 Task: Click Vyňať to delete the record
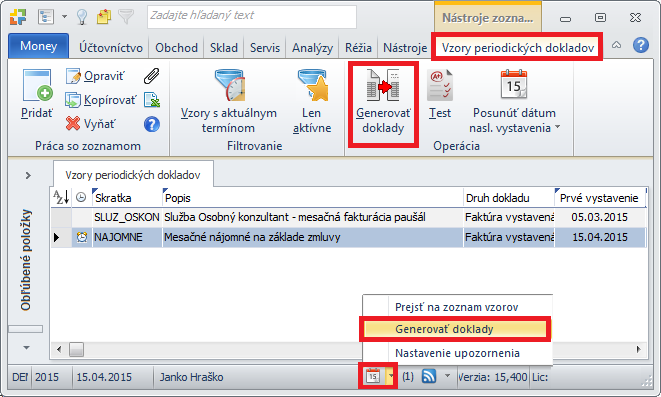[90, 123]
